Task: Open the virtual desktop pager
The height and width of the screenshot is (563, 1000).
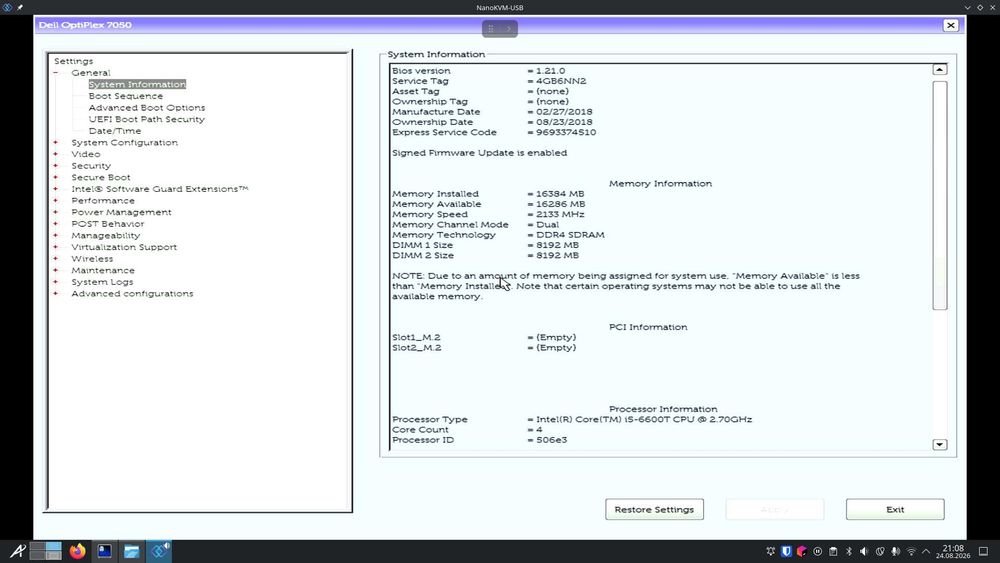Action: tap(45, 551)
